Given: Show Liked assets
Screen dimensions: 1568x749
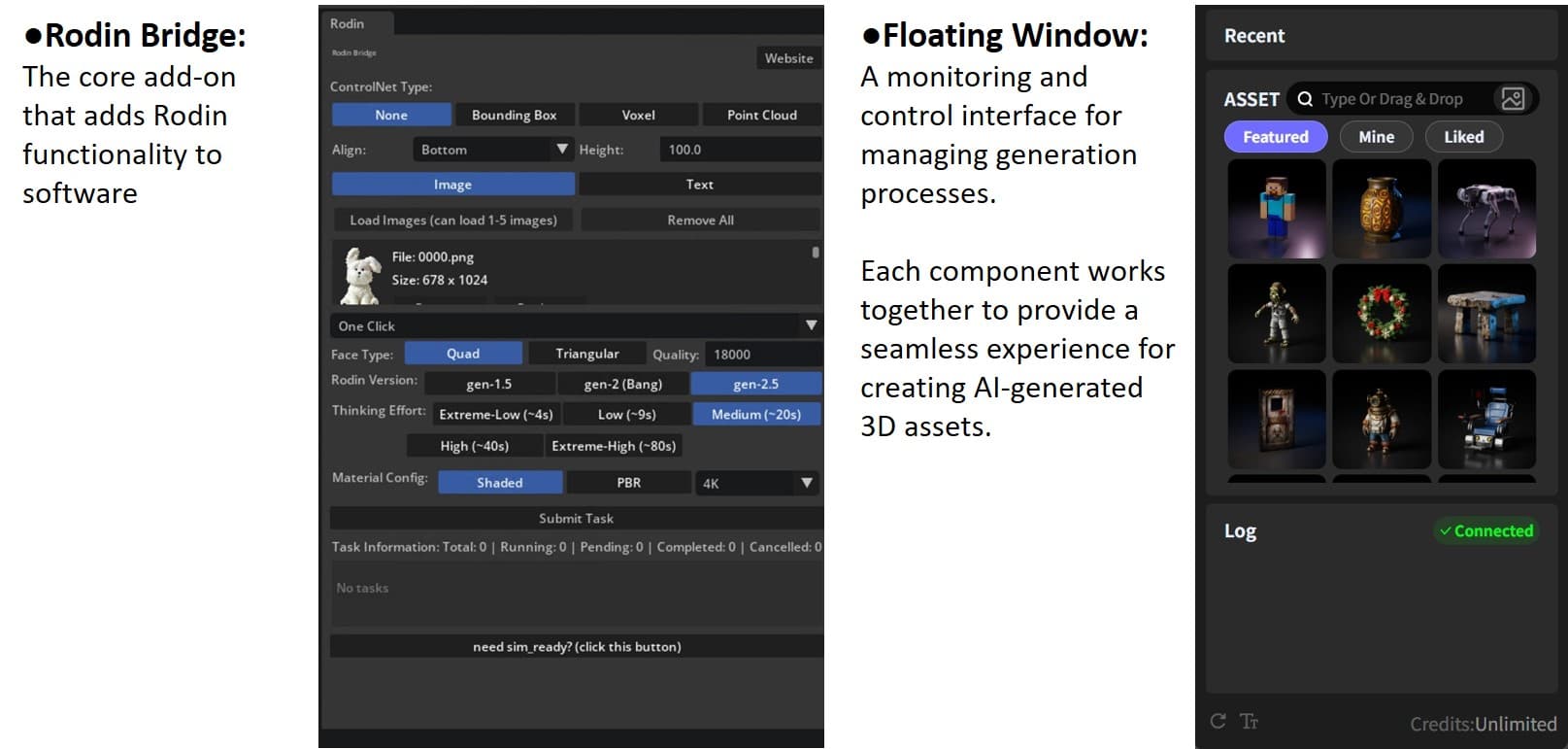Looking at the screenshot, I should tap(1463, 137).
